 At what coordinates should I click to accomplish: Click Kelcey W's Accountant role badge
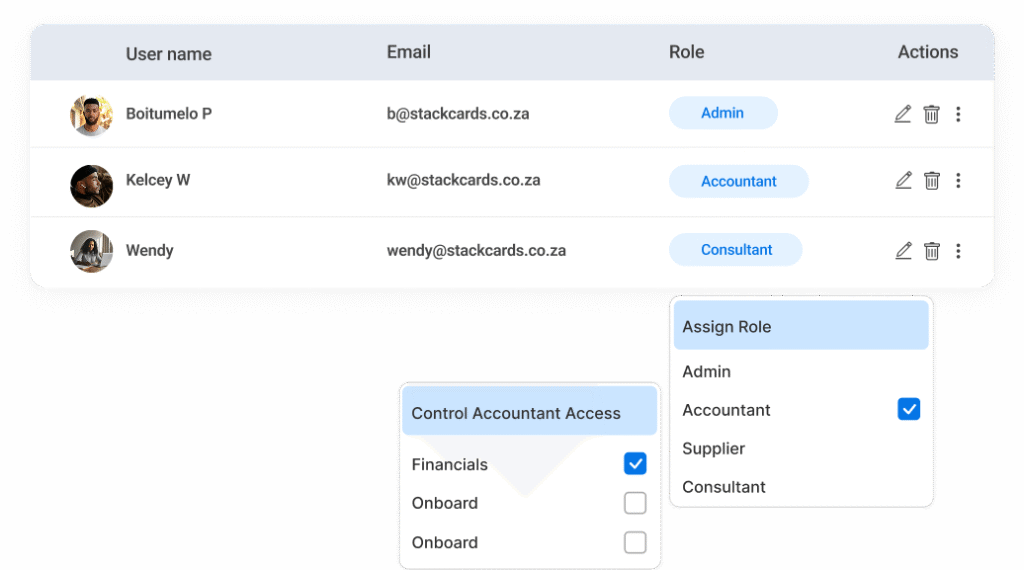point(738,181)
